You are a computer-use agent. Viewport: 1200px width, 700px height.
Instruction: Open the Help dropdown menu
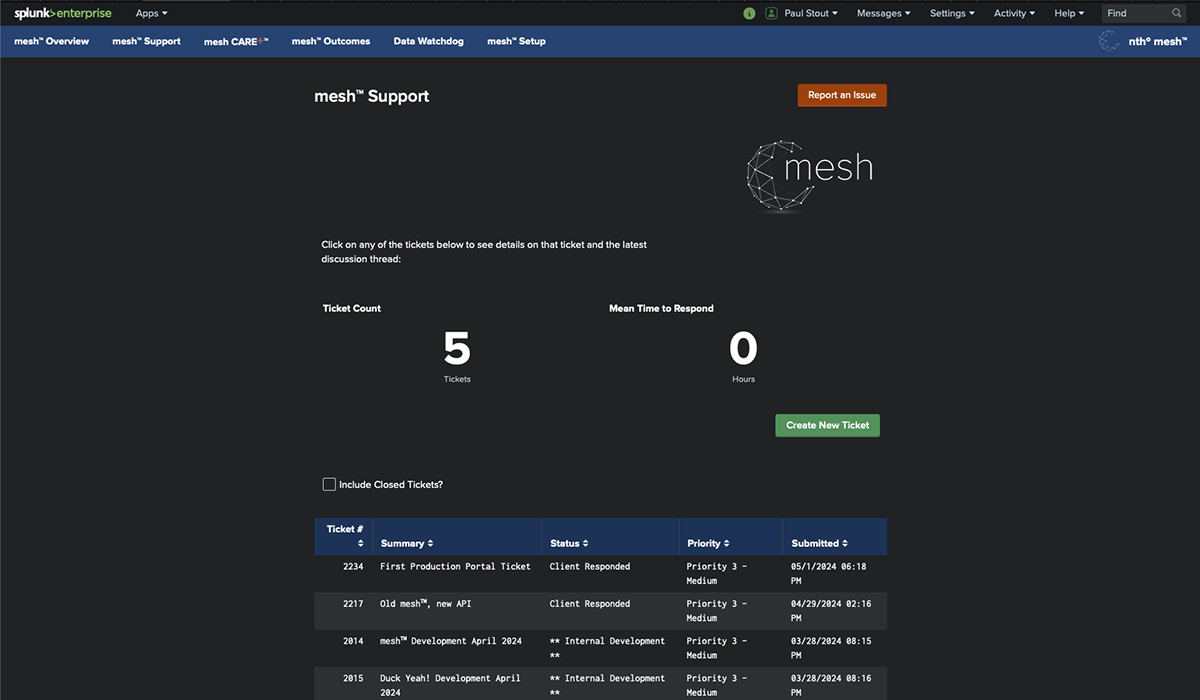[1069, 13]
